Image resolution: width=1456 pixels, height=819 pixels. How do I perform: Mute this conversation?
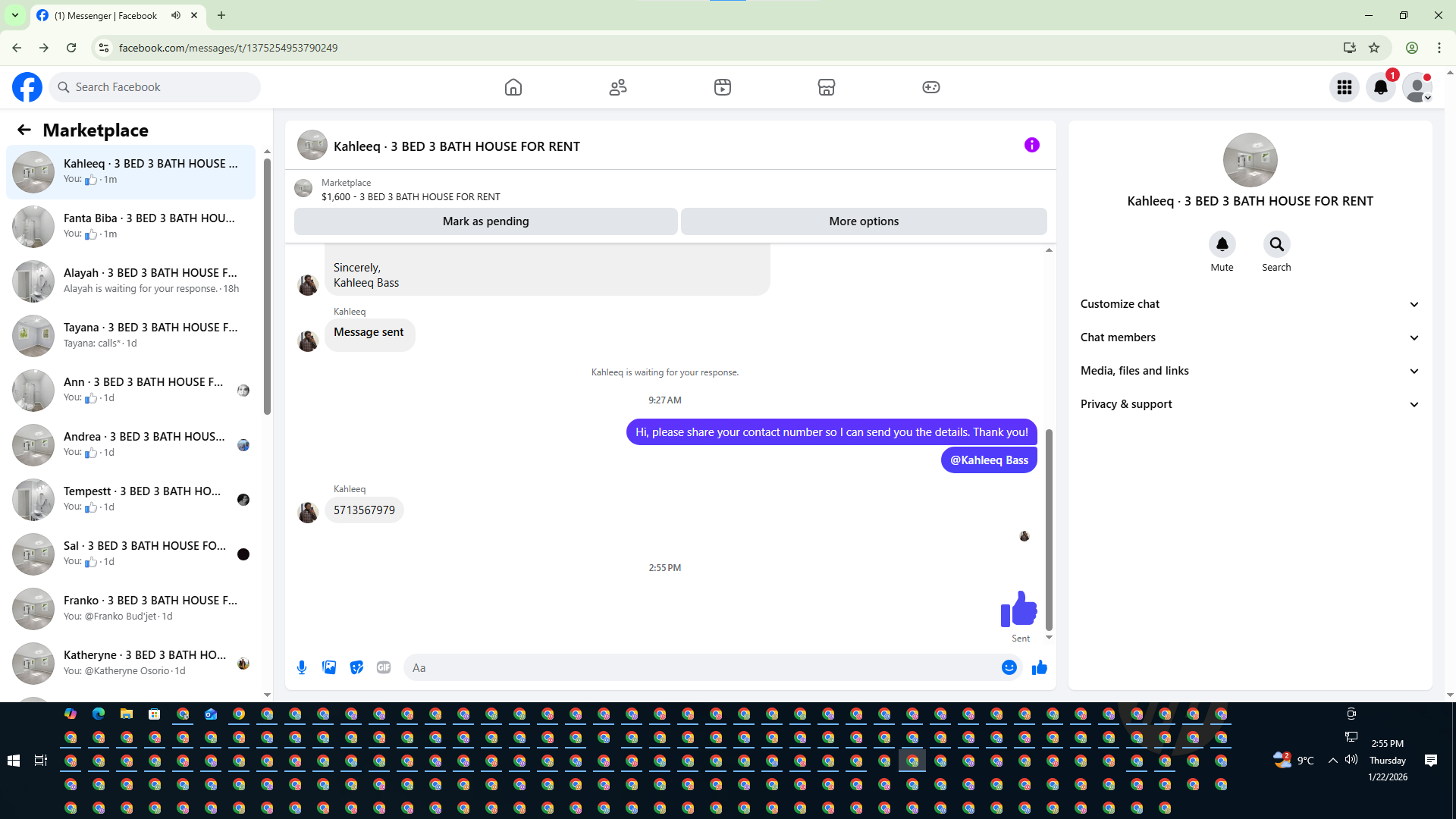[1222, 244]
